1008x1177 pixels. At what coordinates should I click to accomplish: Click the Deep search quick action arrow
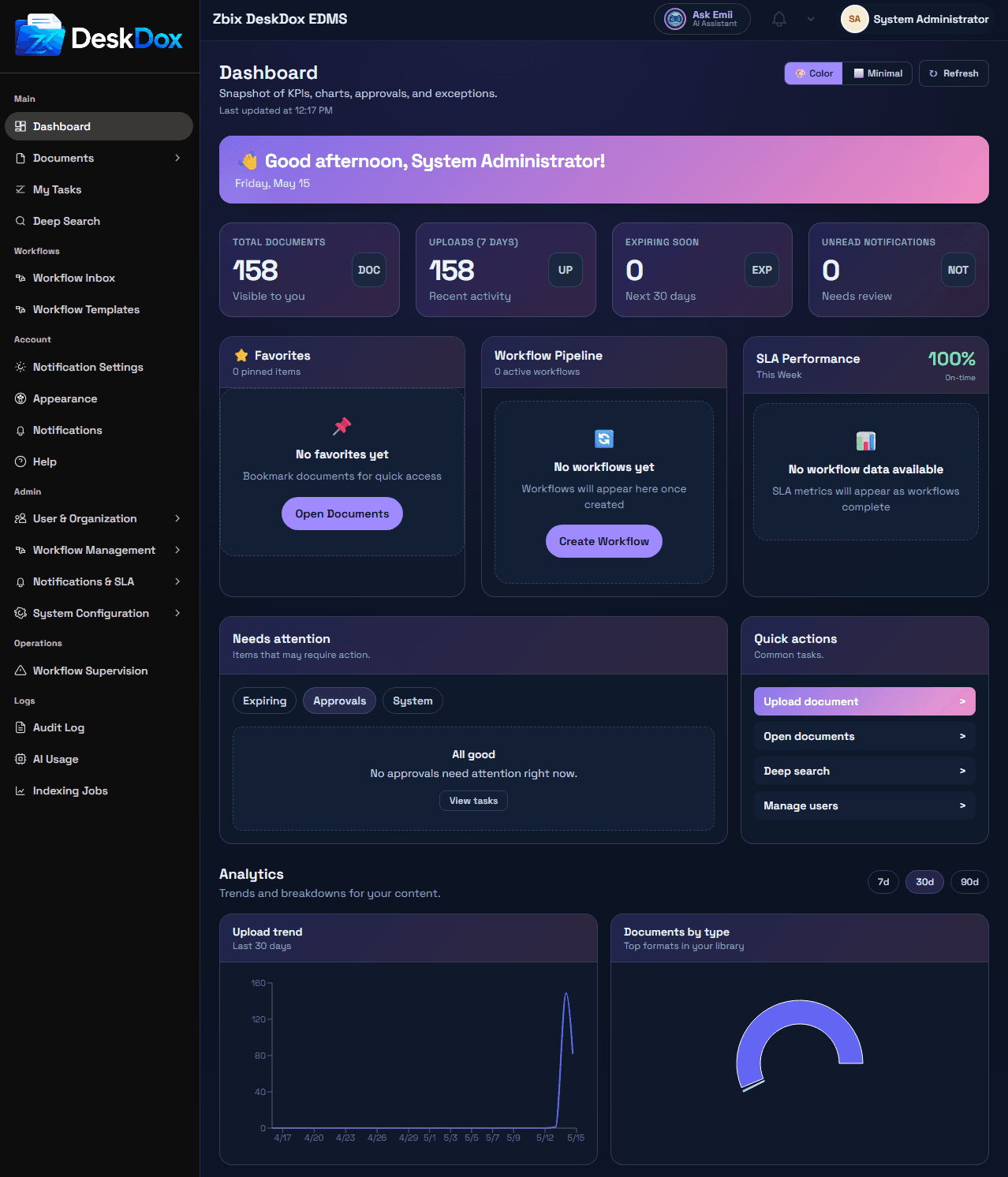962,771
